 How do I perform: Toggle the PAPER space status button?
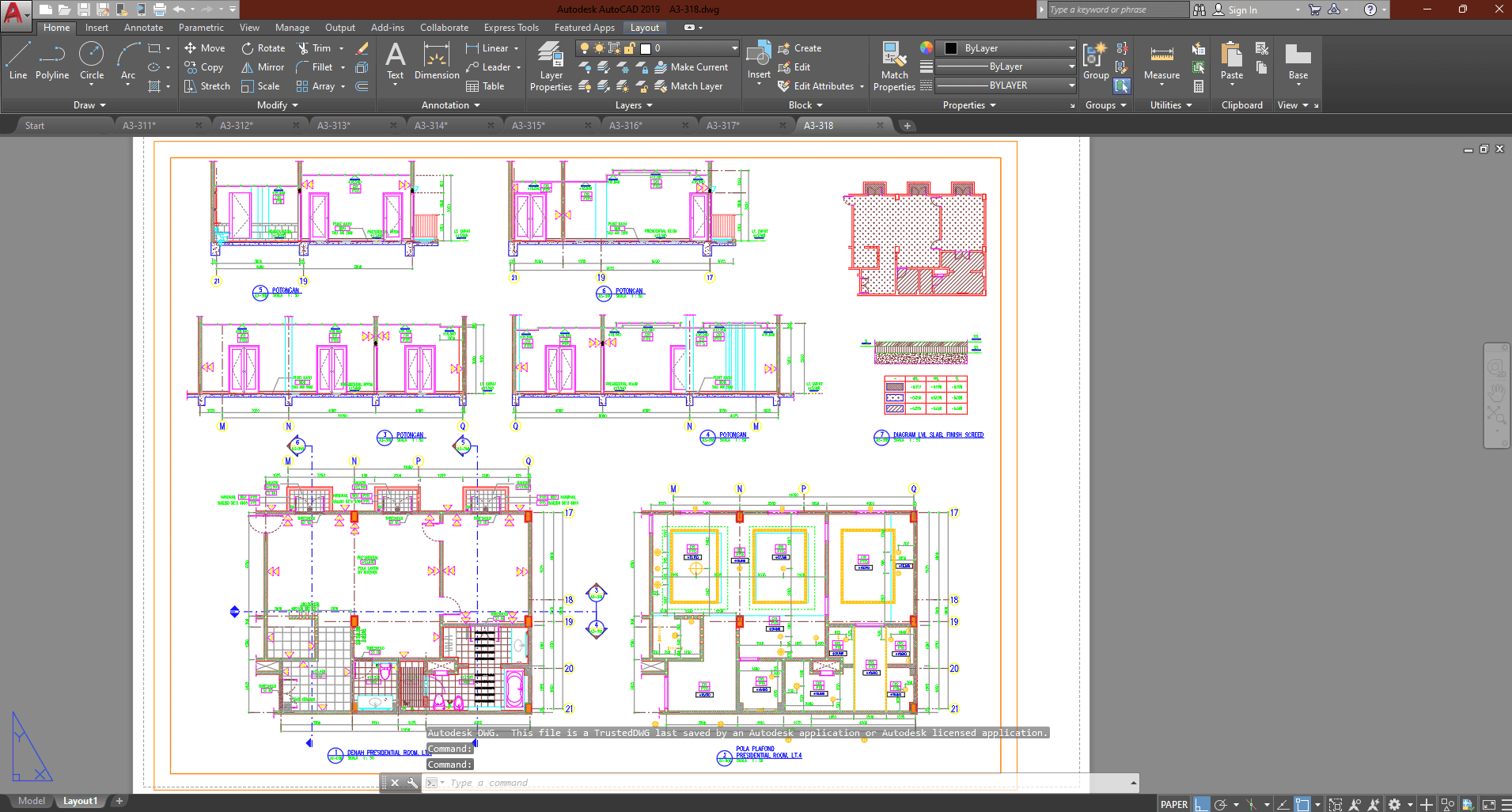1173,804
